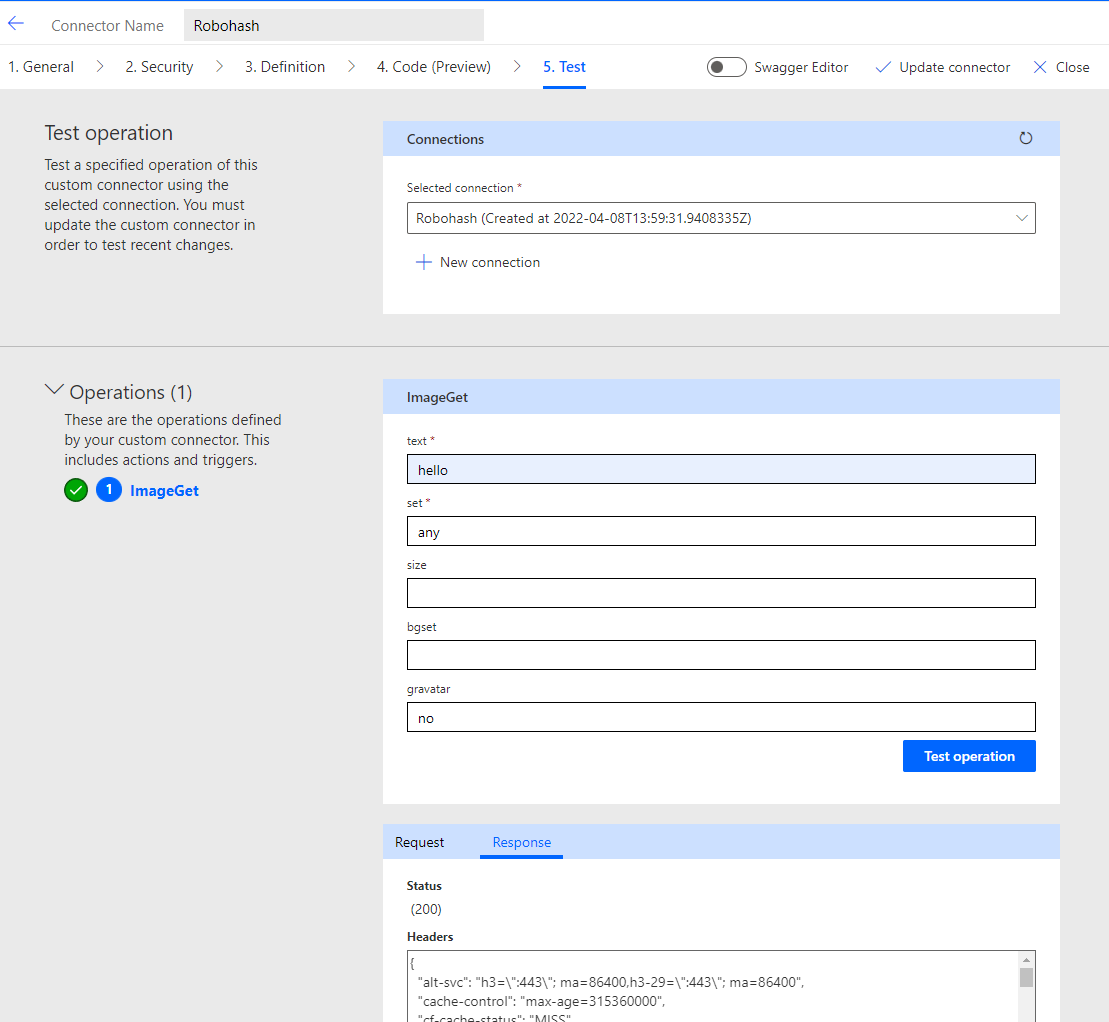Click the back arrow icon
1109x1022 pixels.
(x=16, y=24)
